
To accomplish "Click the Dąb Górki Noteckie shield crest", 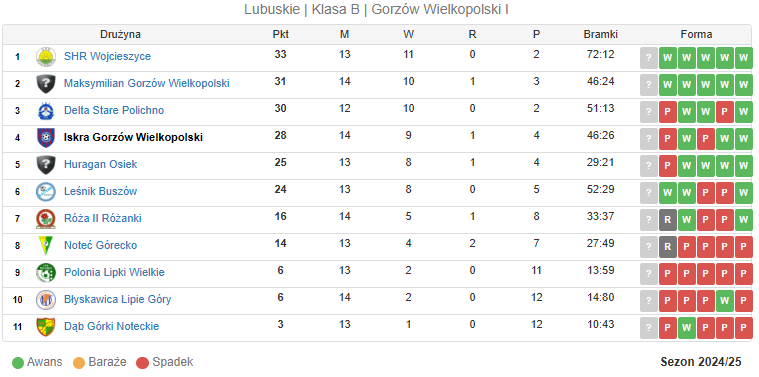I will pyautogui.click(x=46, y=327).
